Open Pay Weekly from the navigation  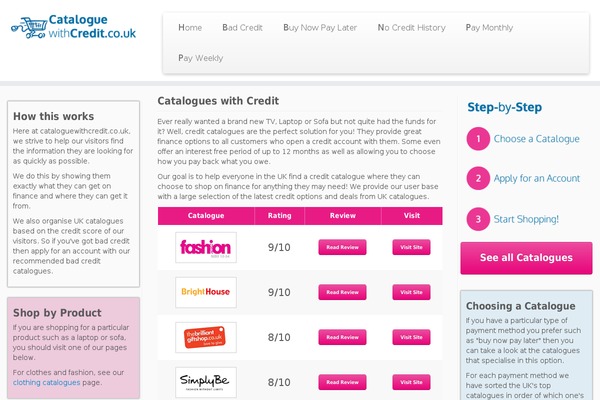click(x=201, y=58)
